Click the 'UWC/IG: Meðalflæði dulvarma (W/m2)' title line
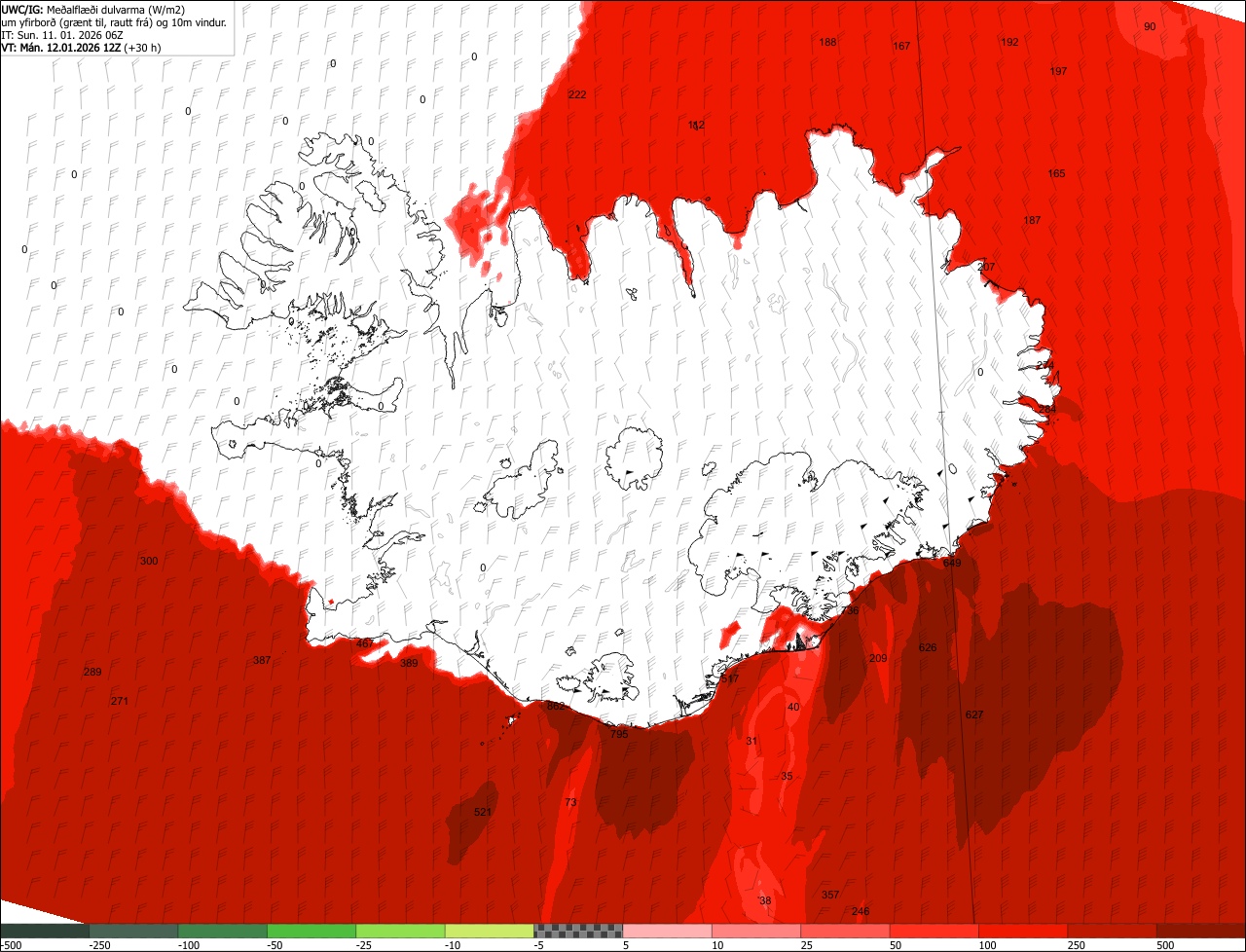 coord(93,9)
